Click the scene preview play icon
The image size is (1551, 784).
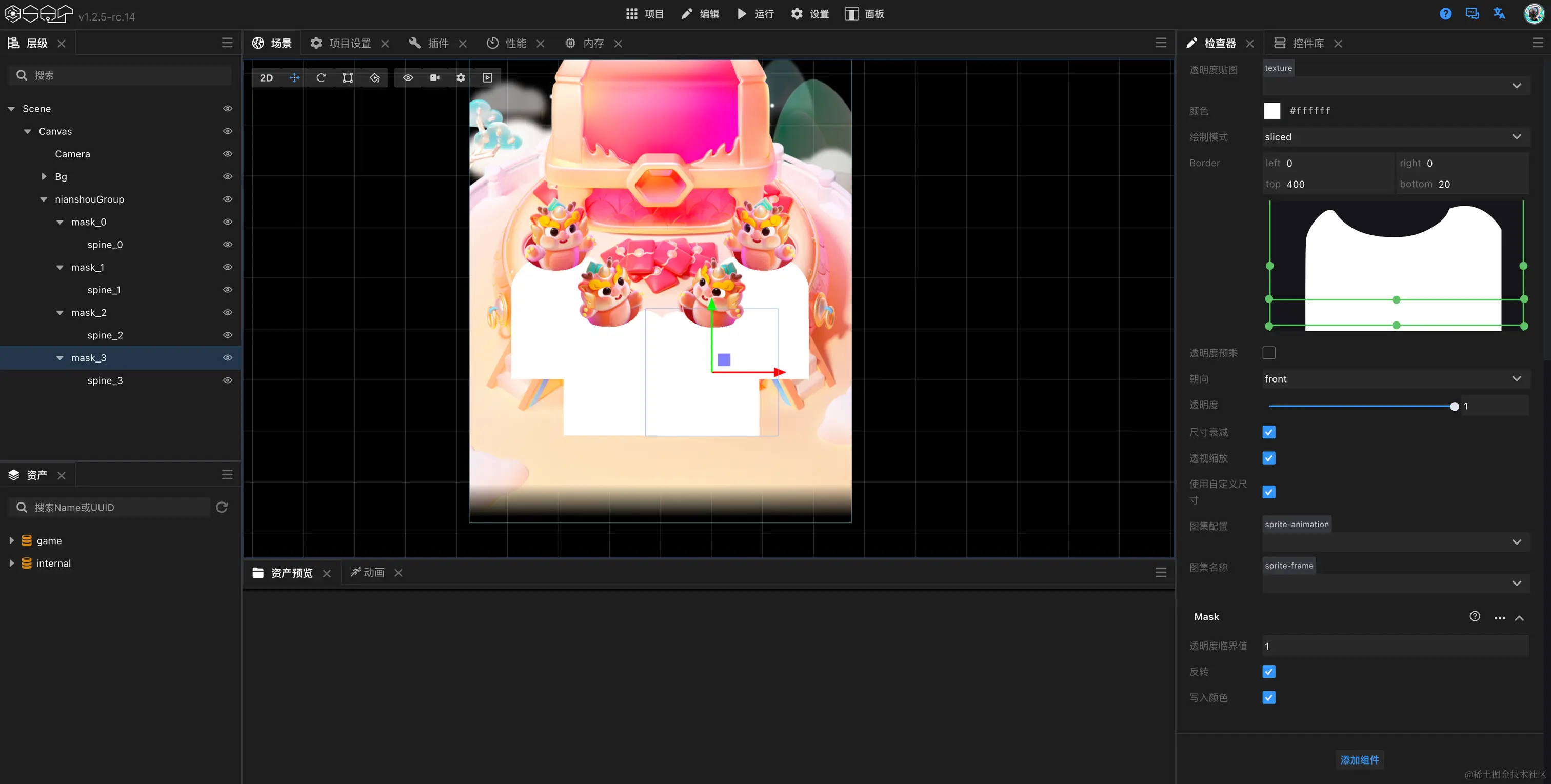point(487,77)
